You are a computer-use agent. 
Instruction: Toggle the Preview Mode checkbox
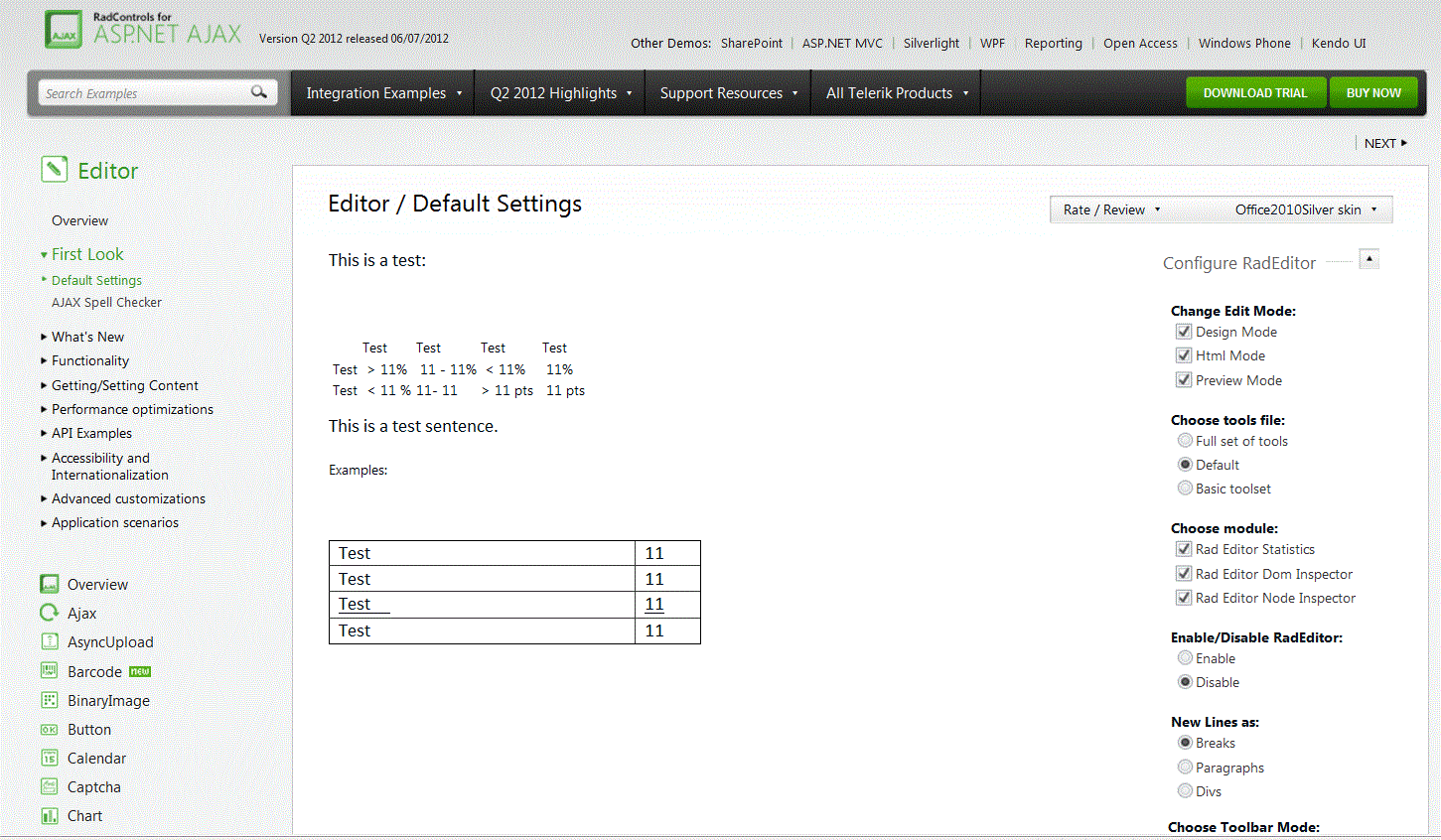click(x=1184, y=379)
